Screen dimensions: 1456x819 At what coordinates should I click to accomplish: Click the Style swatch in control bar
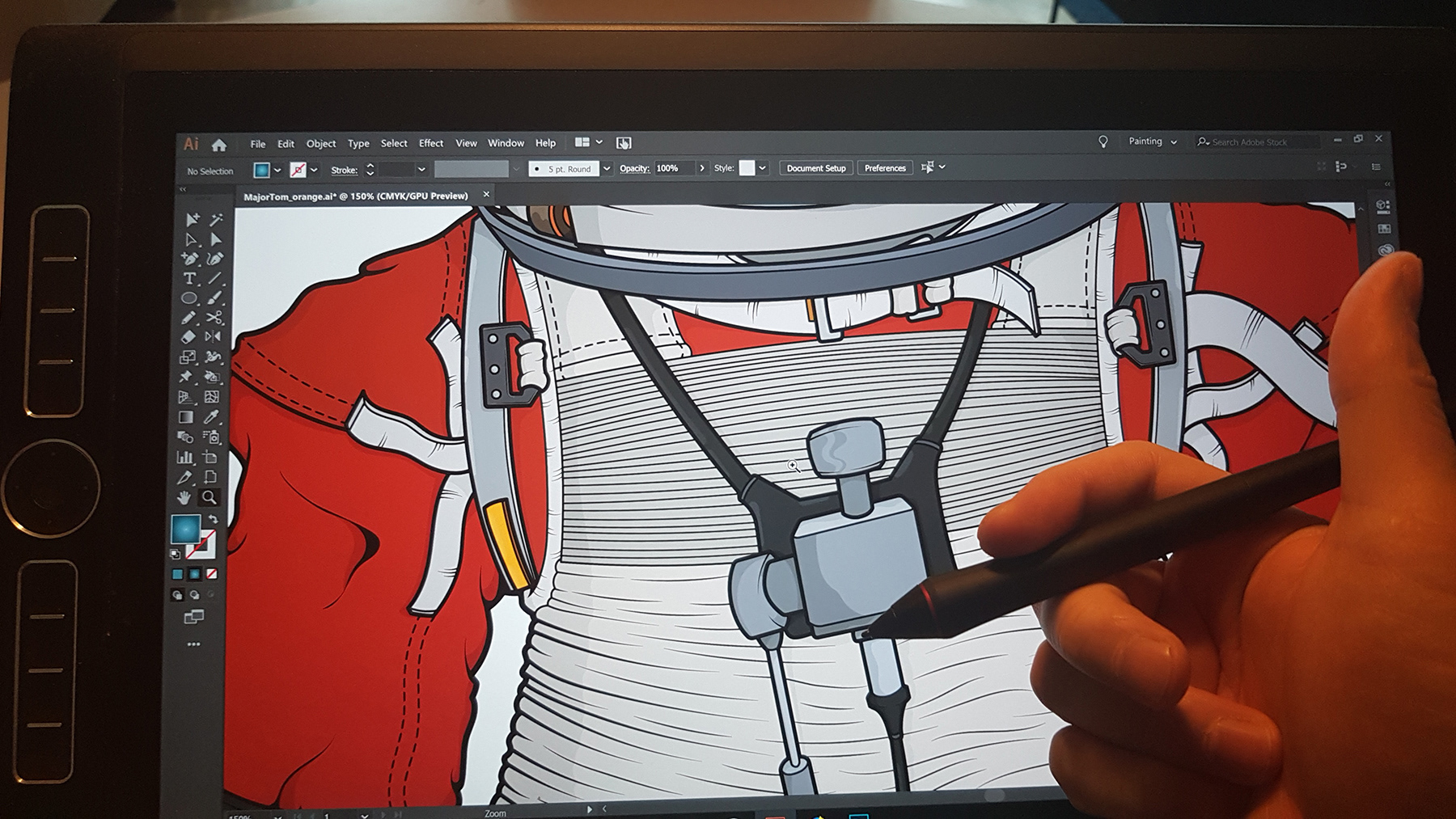(747, 167)
